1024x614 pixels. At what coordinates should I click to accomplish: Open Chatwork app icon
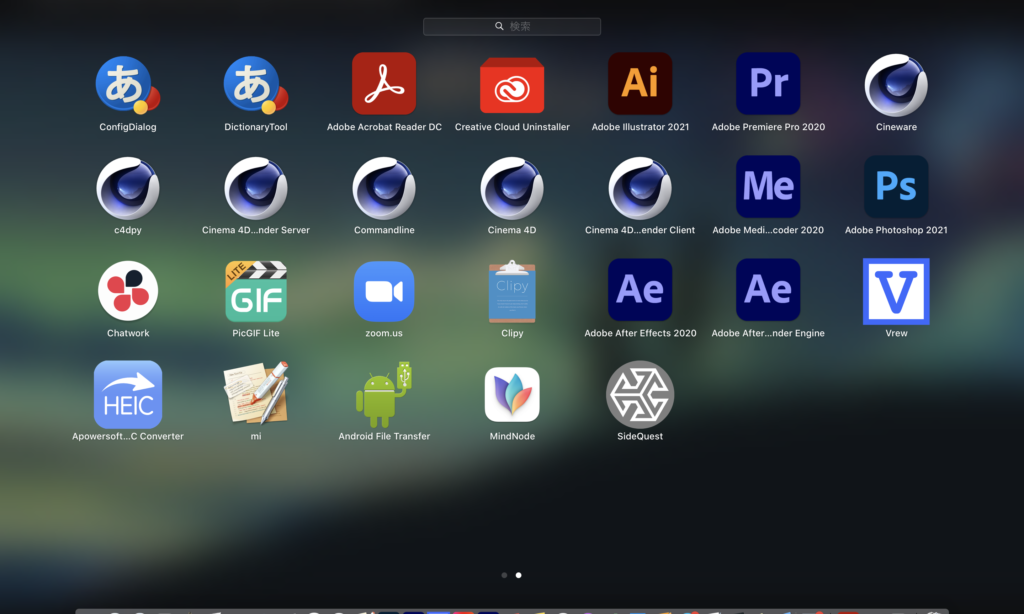pyautogui.click(x=128, y=291)
